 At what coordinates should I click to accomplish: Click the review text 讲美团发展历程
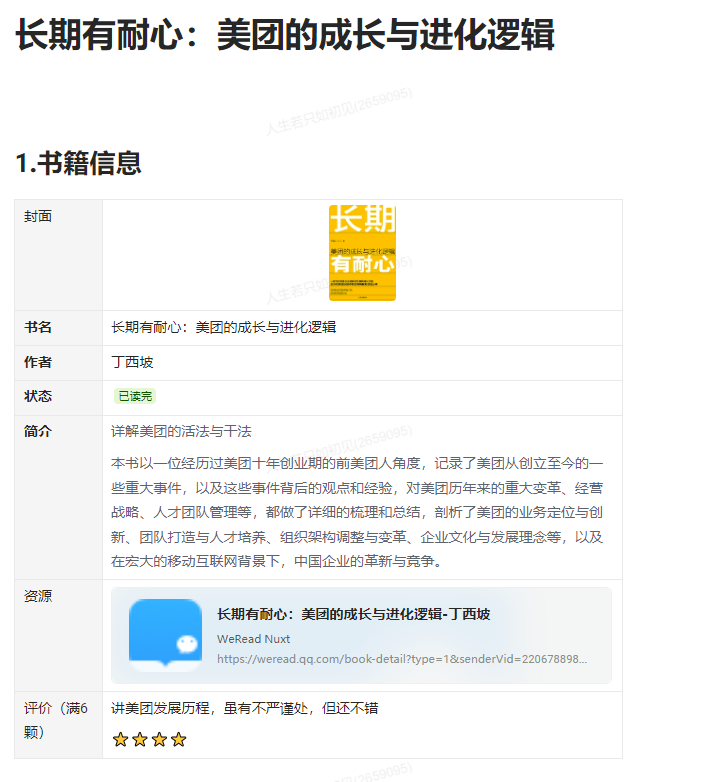[244, 708]
